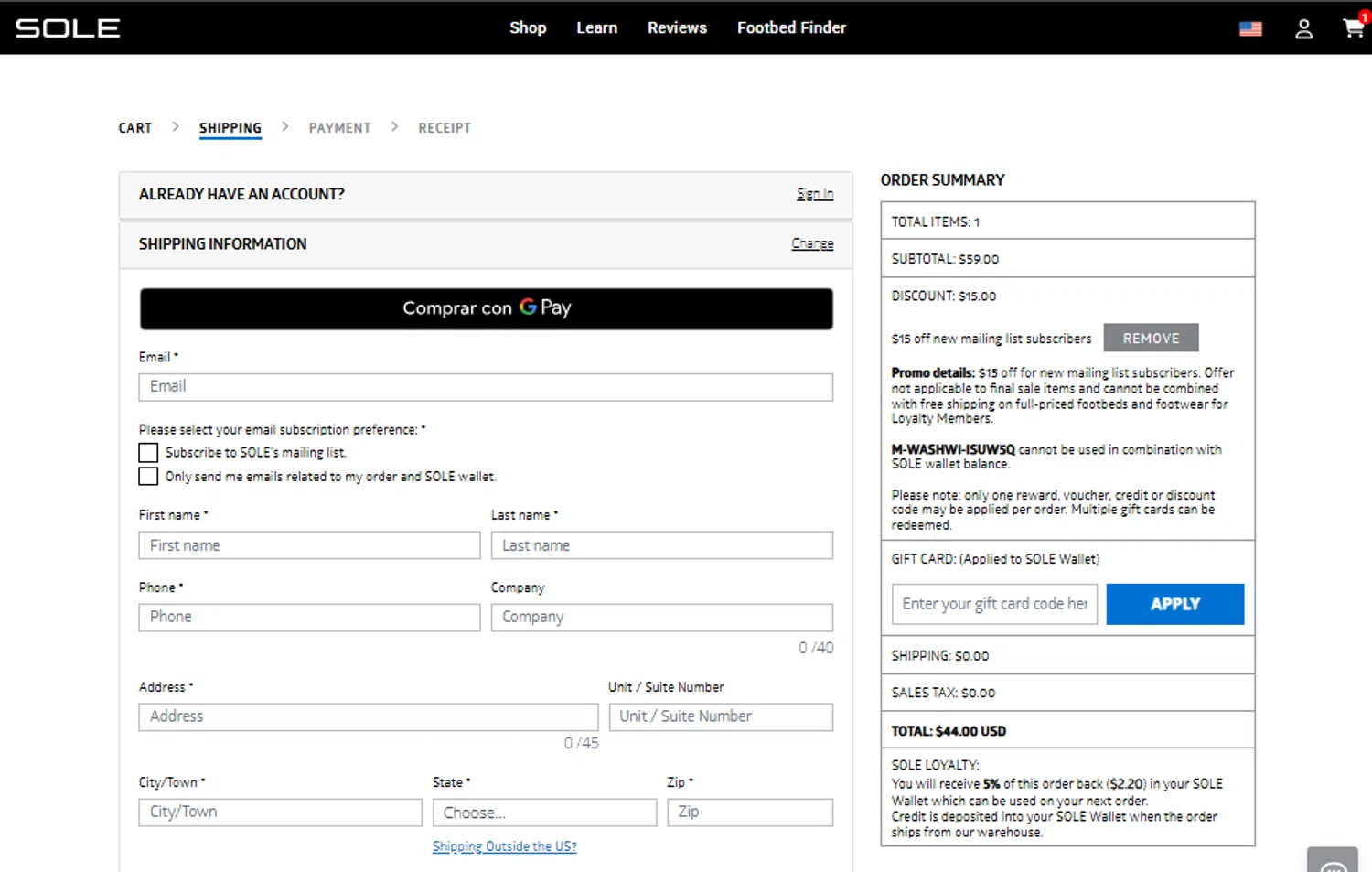The width and height of the screenshot is (1372, 872).
Task: Click the Sign In link
Action: point(815,194)
